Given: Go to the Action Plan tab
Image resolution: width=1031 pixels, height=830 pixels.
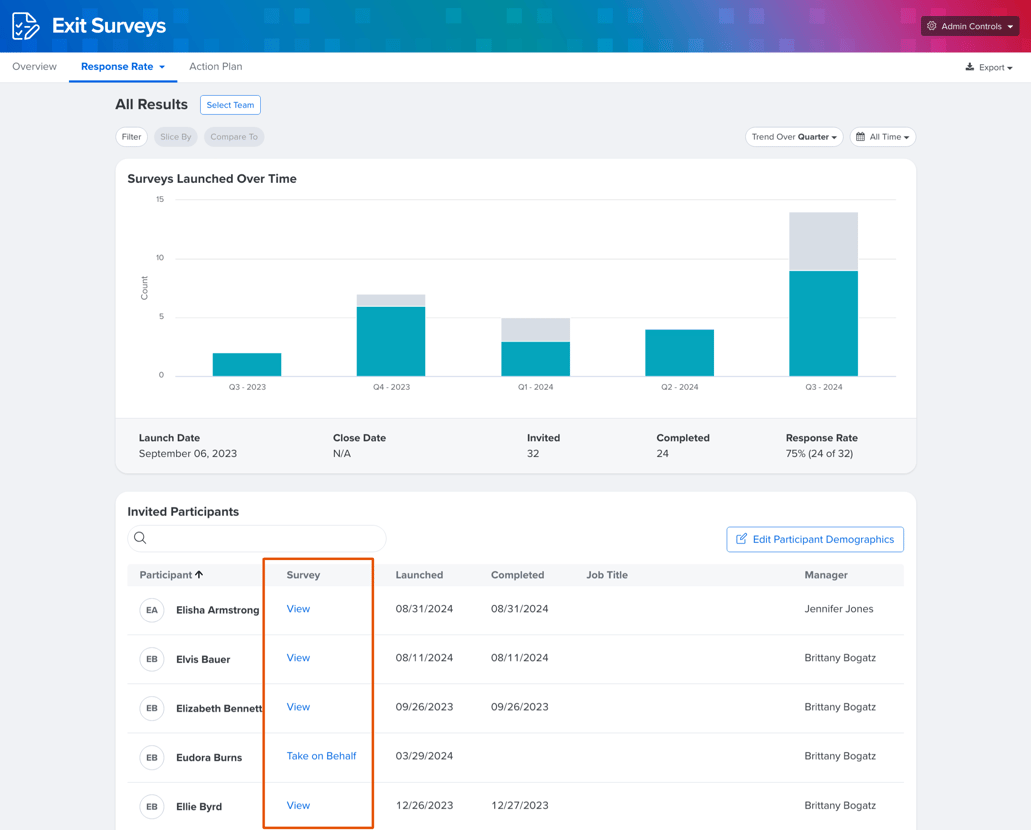Looking at the screenshot, I should [215, 67].
